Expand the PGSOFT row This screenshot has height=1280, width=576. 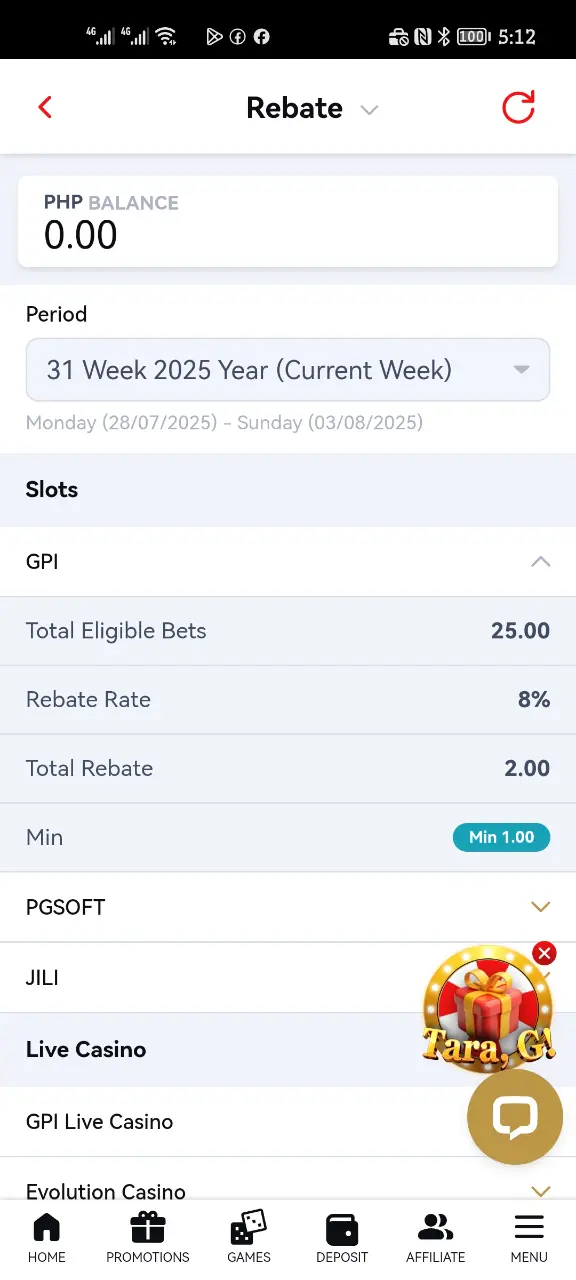[x=288, y=907]
